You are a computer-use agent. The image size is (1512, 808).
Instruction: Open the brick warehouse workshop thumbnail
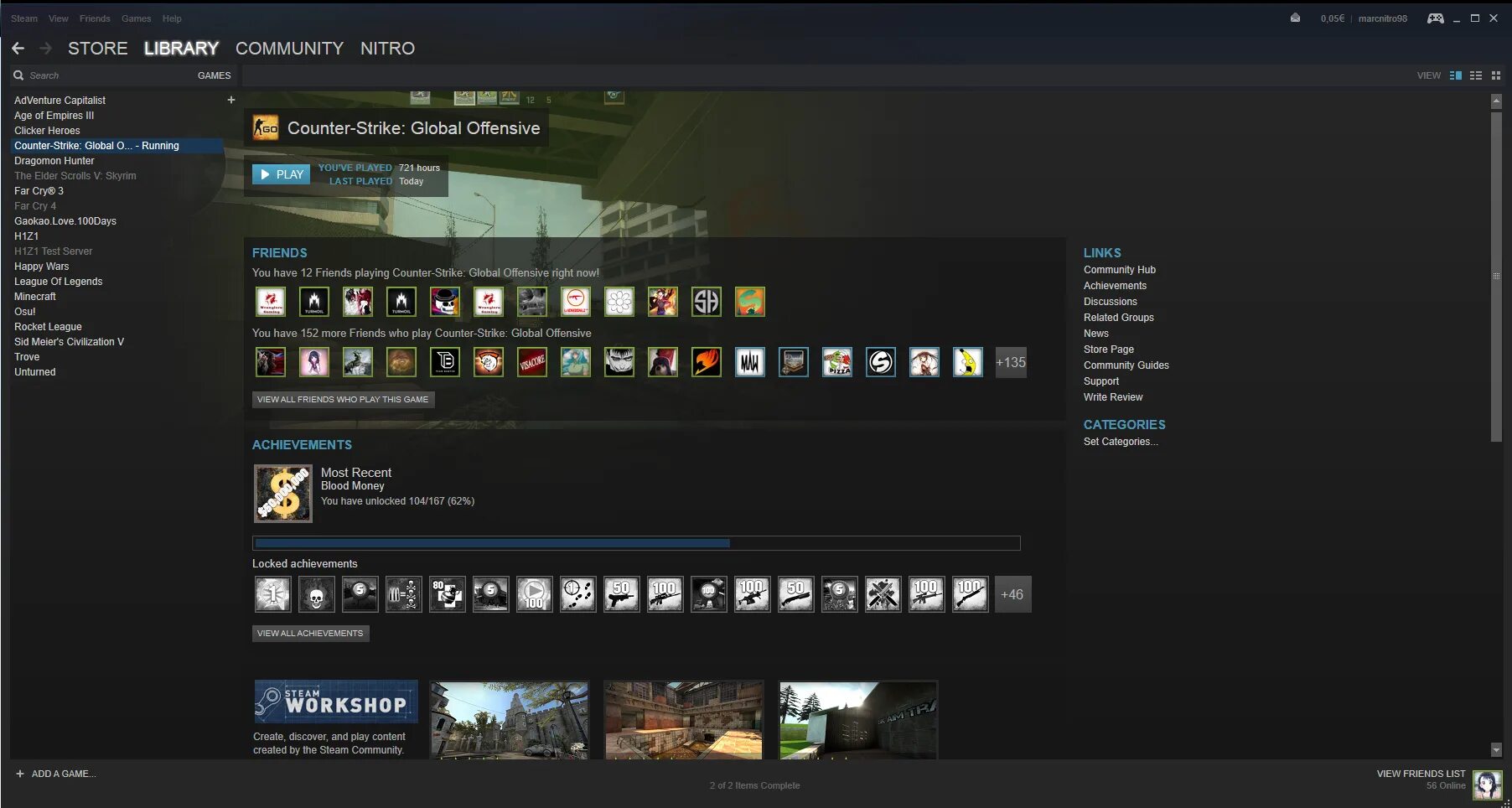click(684, 720)
